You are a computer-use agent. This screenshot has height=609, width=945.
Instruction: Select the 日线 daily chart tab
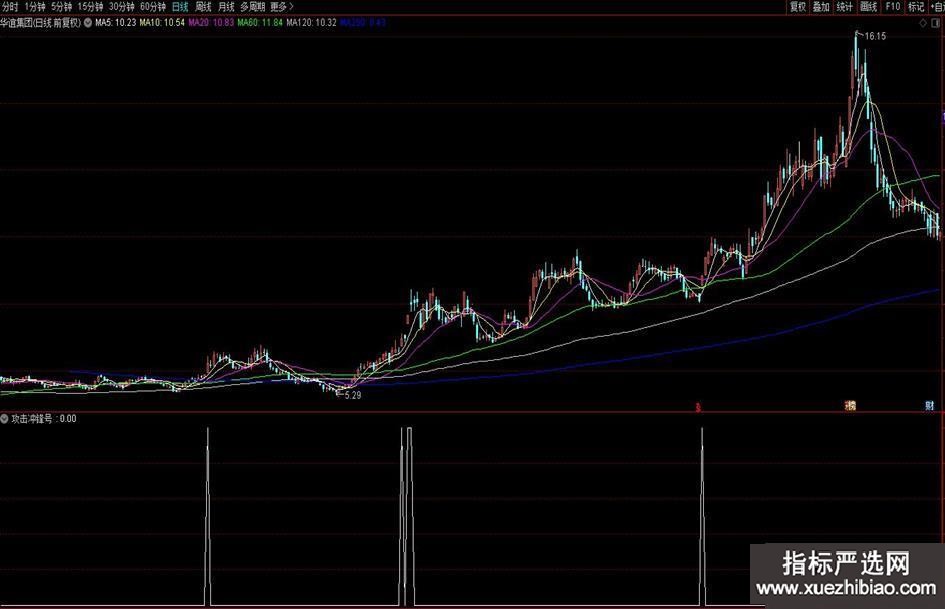180,7
